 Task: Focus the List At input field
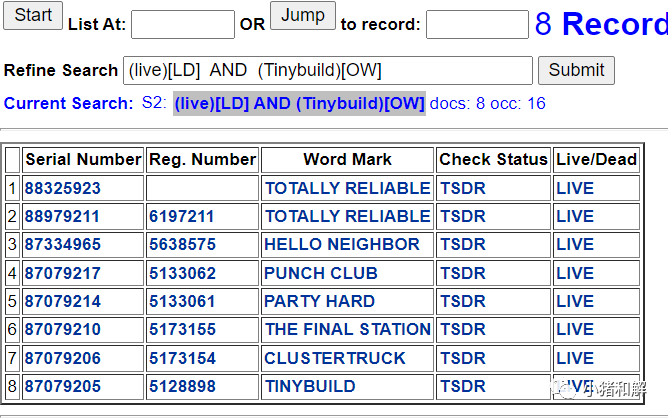[x=183, y=25]
